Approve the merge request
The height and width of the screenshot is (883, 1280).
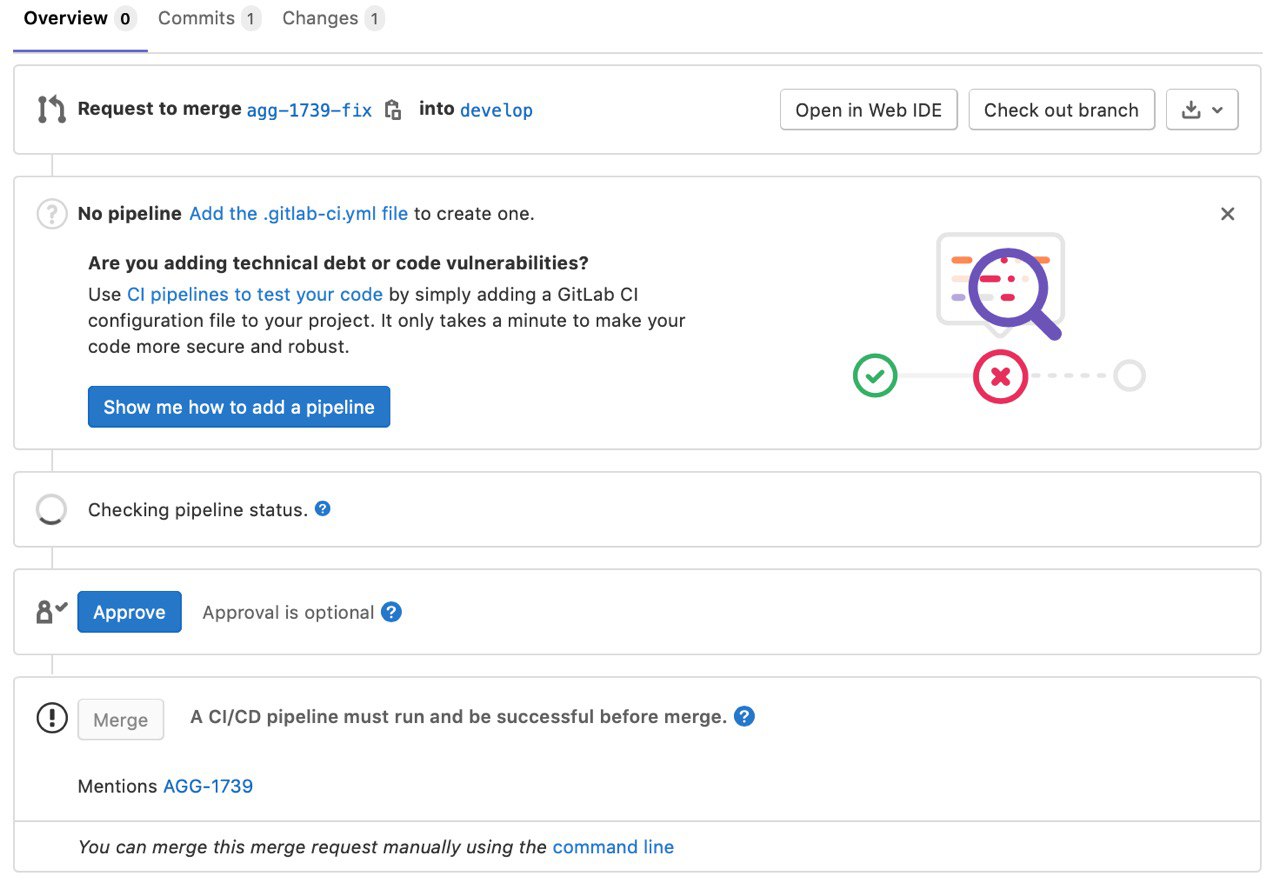click(129, 612)
